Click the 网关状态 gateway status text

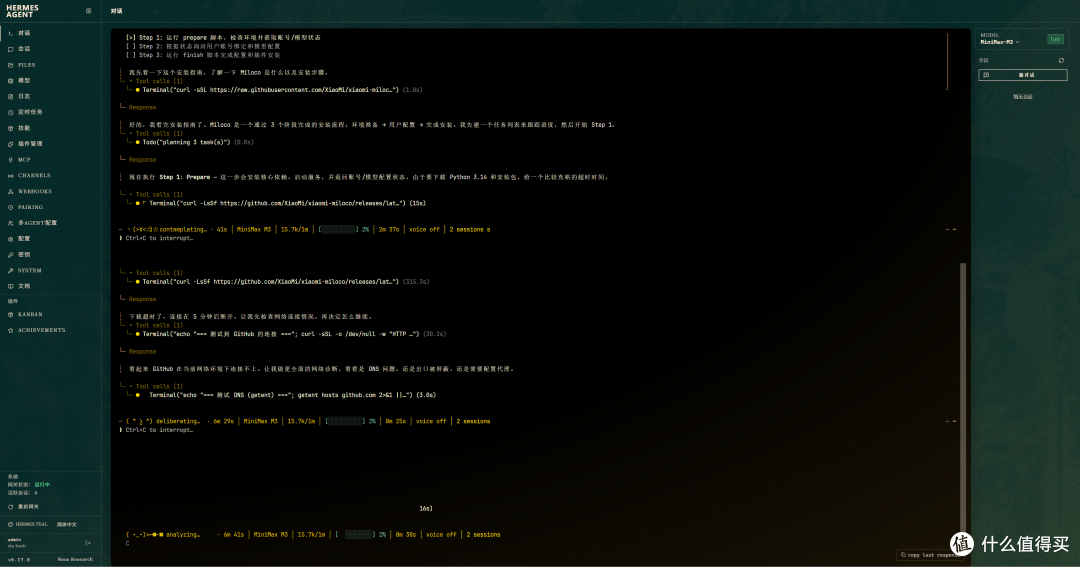[x=28, y=485]
